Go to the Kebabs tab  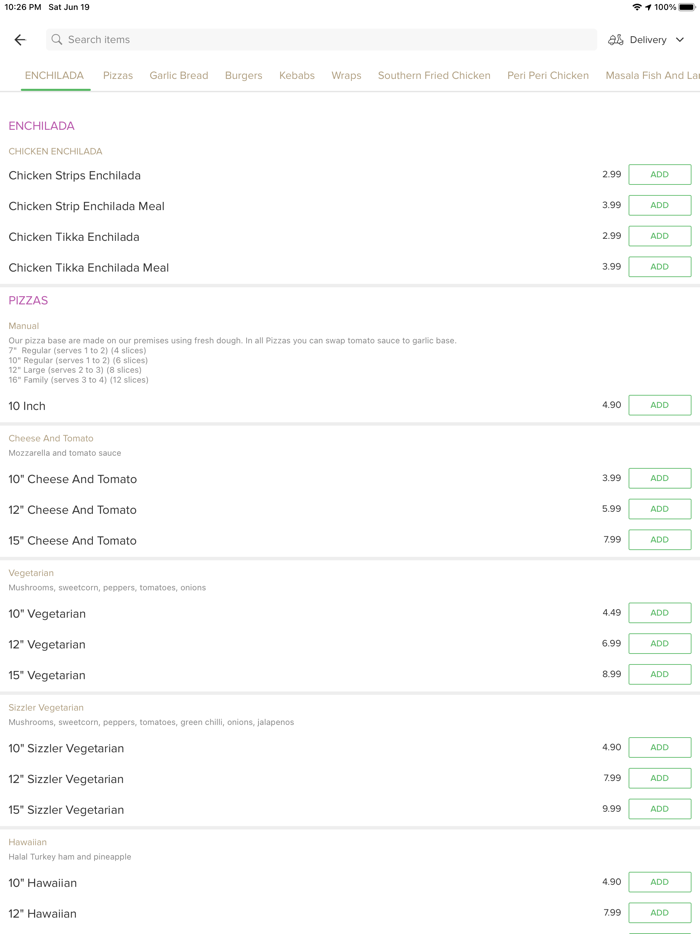click(297, 75)
